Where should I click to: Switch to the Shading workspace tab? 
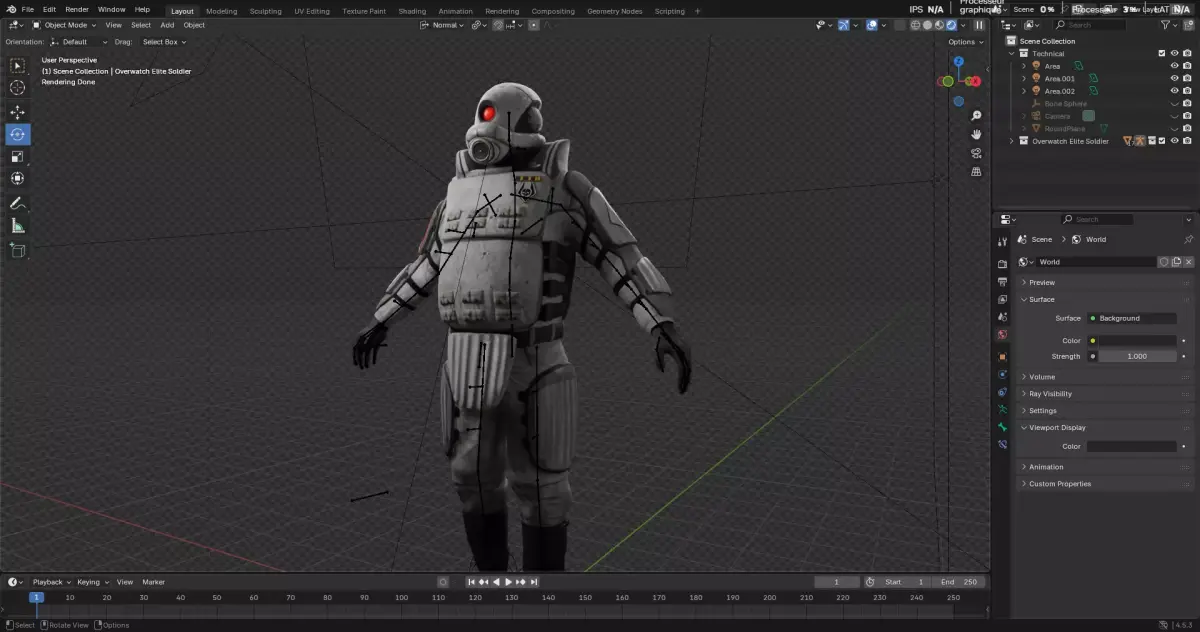[x=412, y=11]
